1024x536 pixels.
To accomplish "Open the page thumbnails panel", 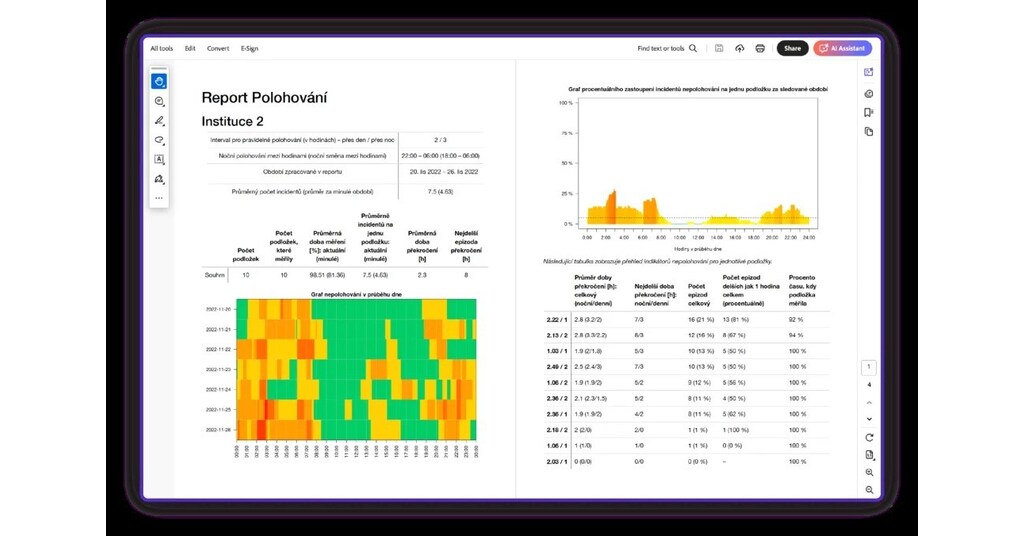I will point(869,131).
